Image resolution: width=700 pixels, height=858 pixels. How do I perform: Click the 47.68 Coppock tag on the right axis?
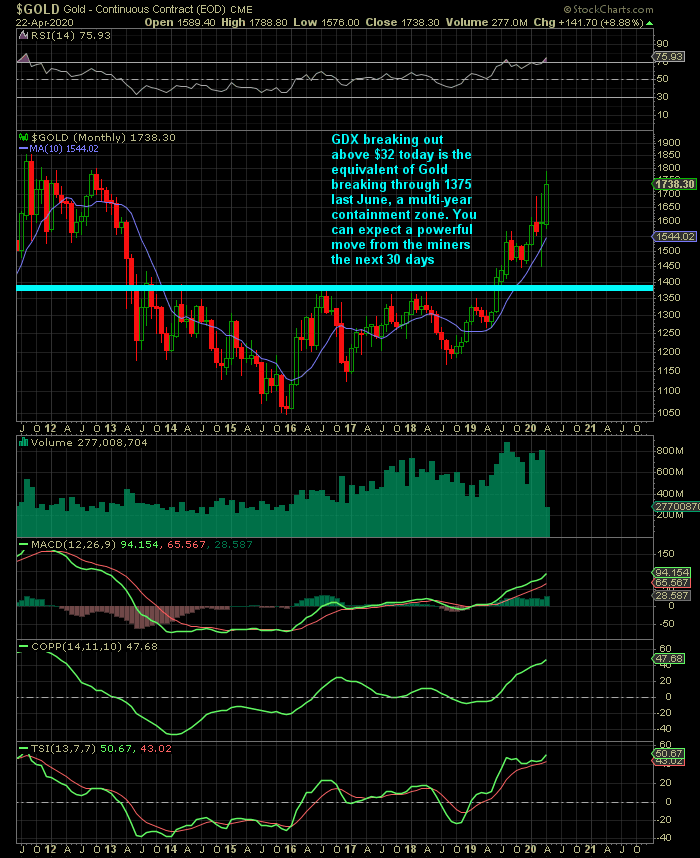pyautogui.click(x=669, y=658)
